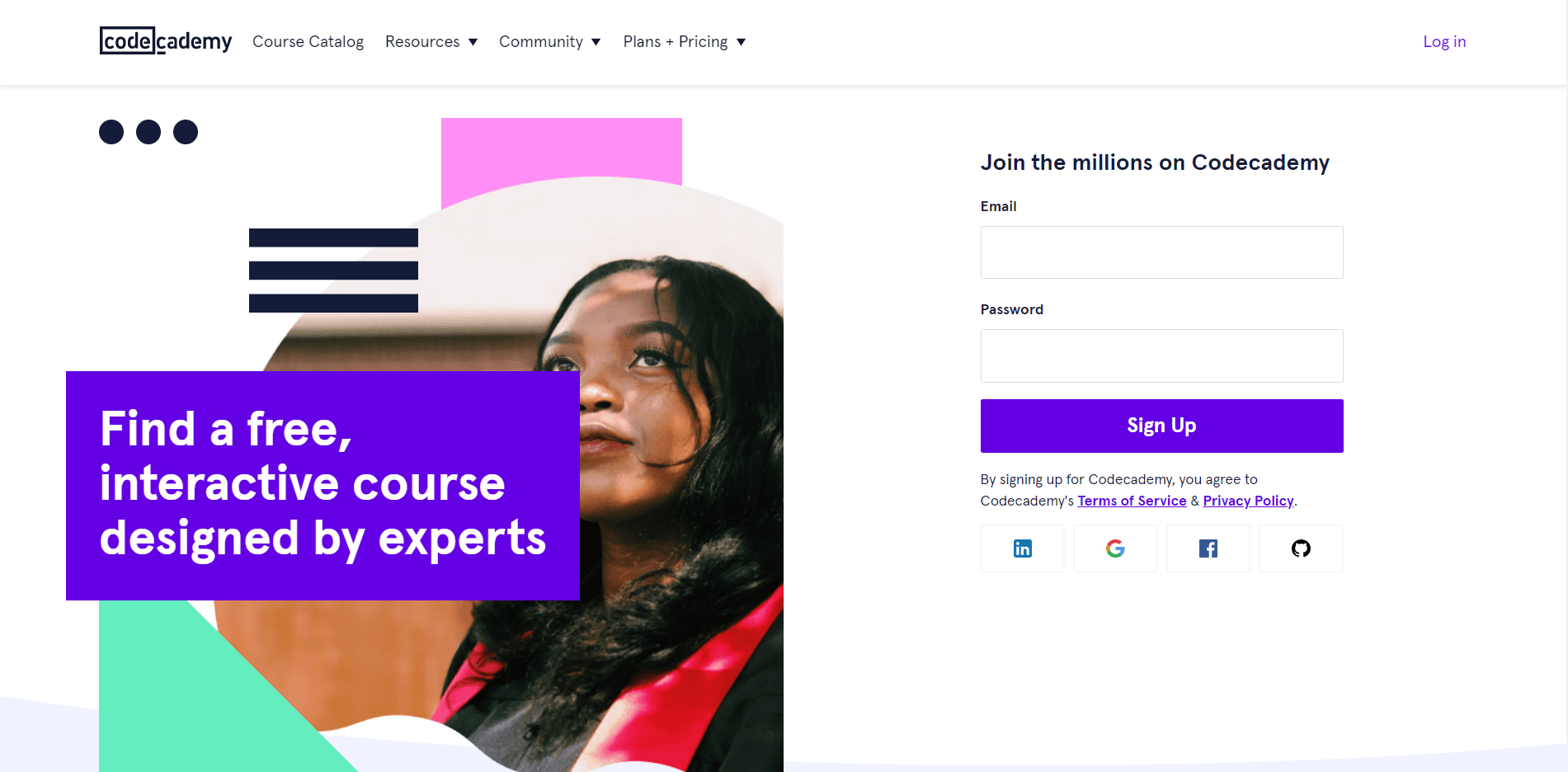
Task: Expand the Plans + Pricing dropdown arrow
Action: pos(742,42)
